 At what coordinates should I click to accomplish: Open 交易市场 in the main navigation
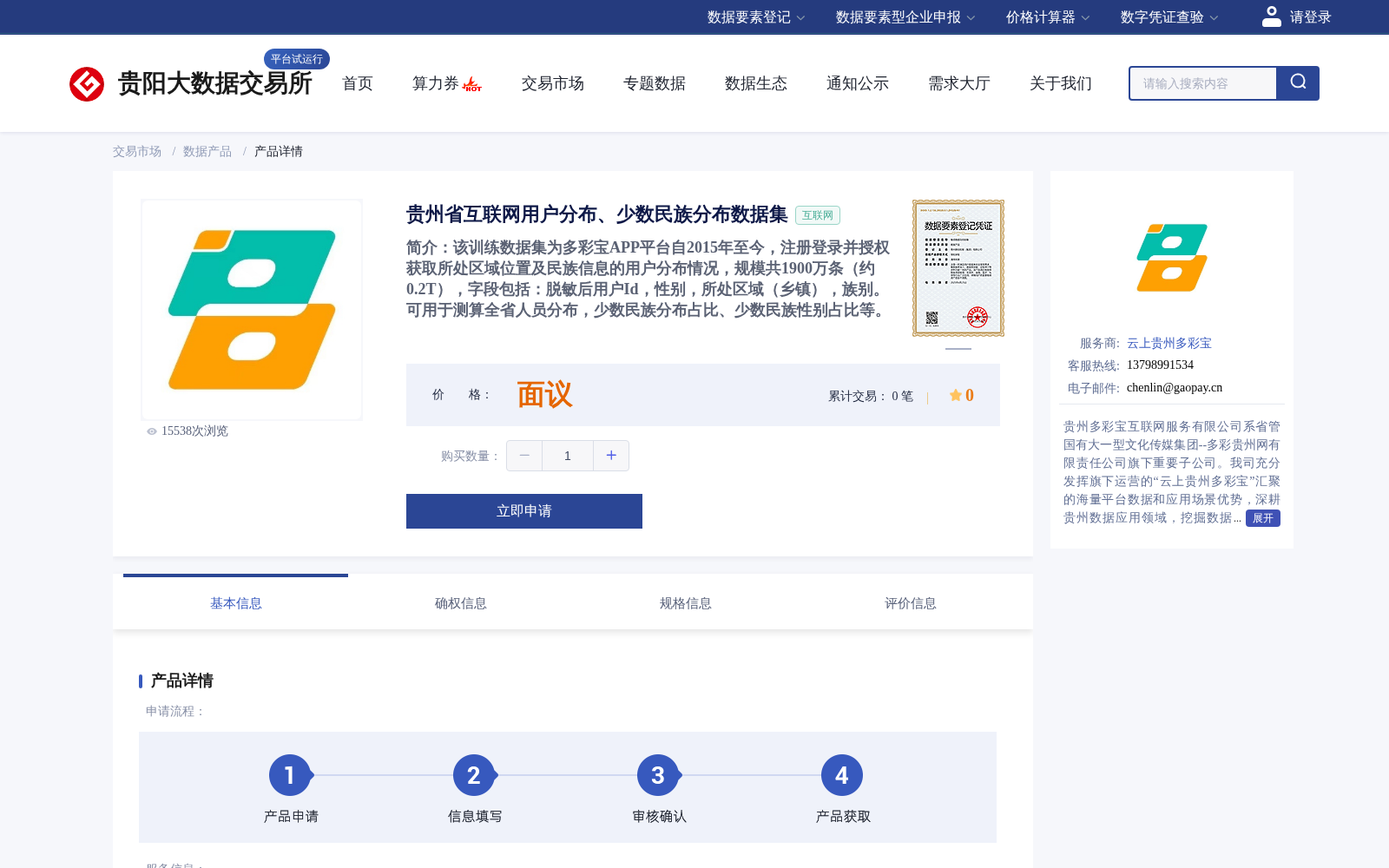point(553,83)
